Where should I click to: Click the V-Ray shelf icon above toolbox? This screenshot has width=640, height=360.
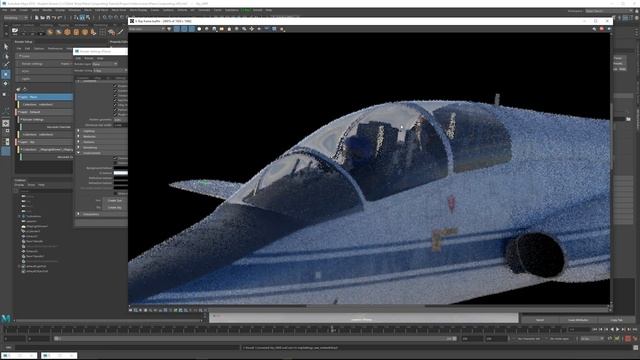pyautogui.click(x=15, y=31)
